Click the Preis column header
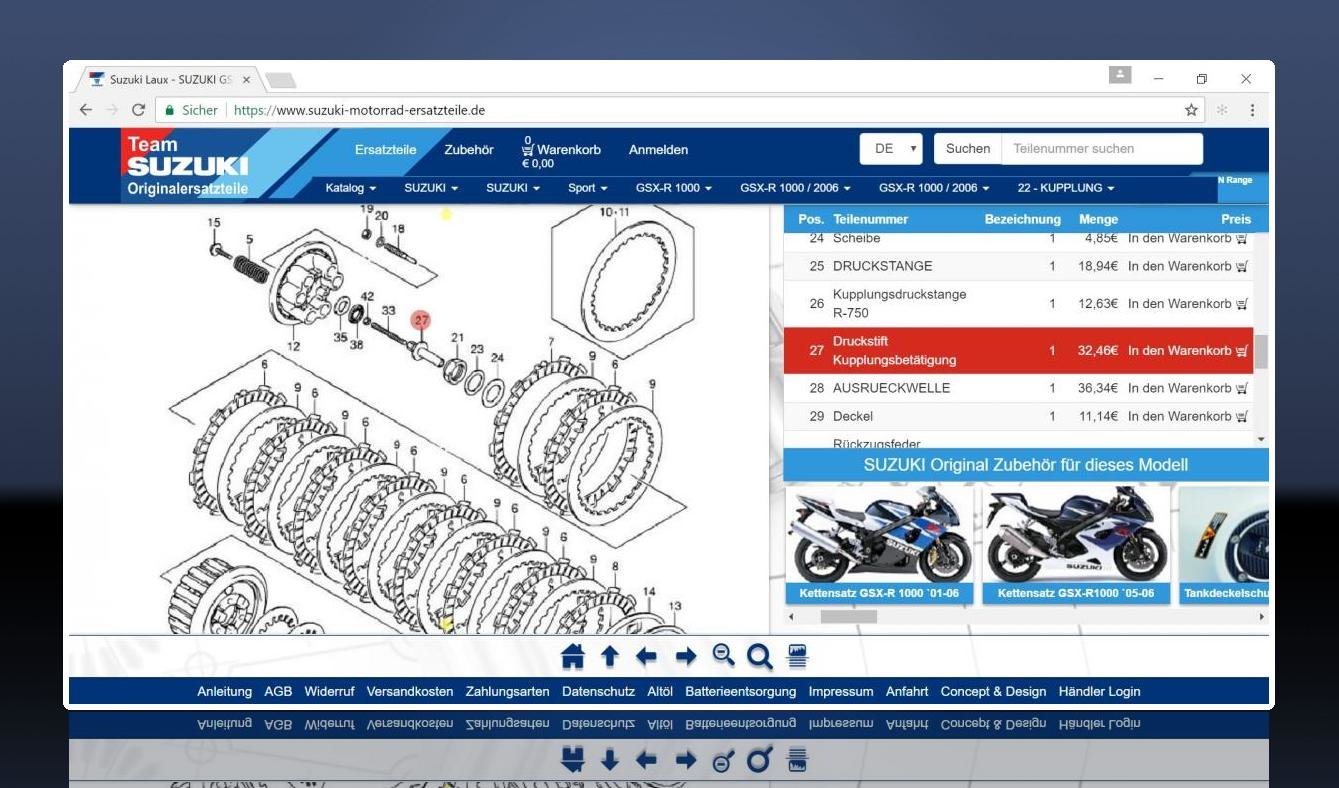 click(1236, 219)
